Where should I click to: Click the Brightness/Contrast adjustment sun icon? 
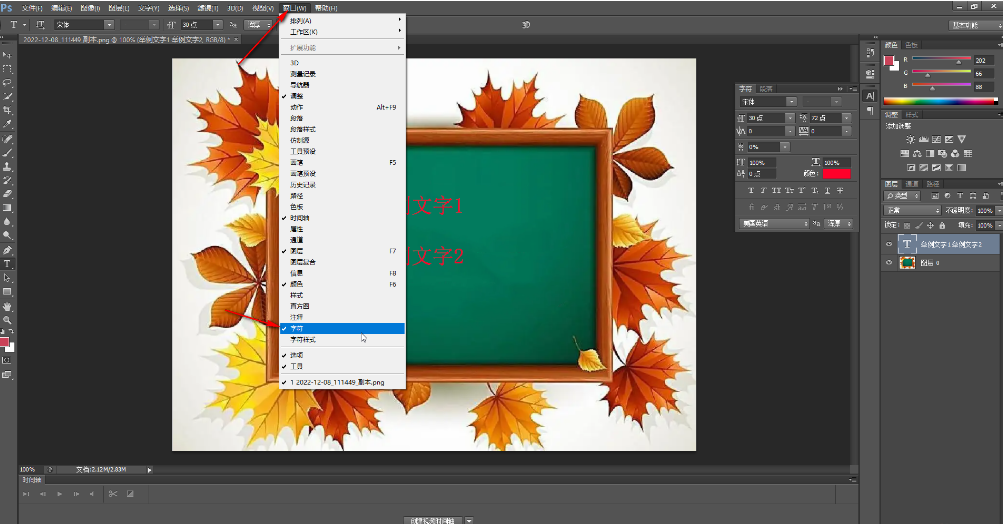(x=909, y=138)
